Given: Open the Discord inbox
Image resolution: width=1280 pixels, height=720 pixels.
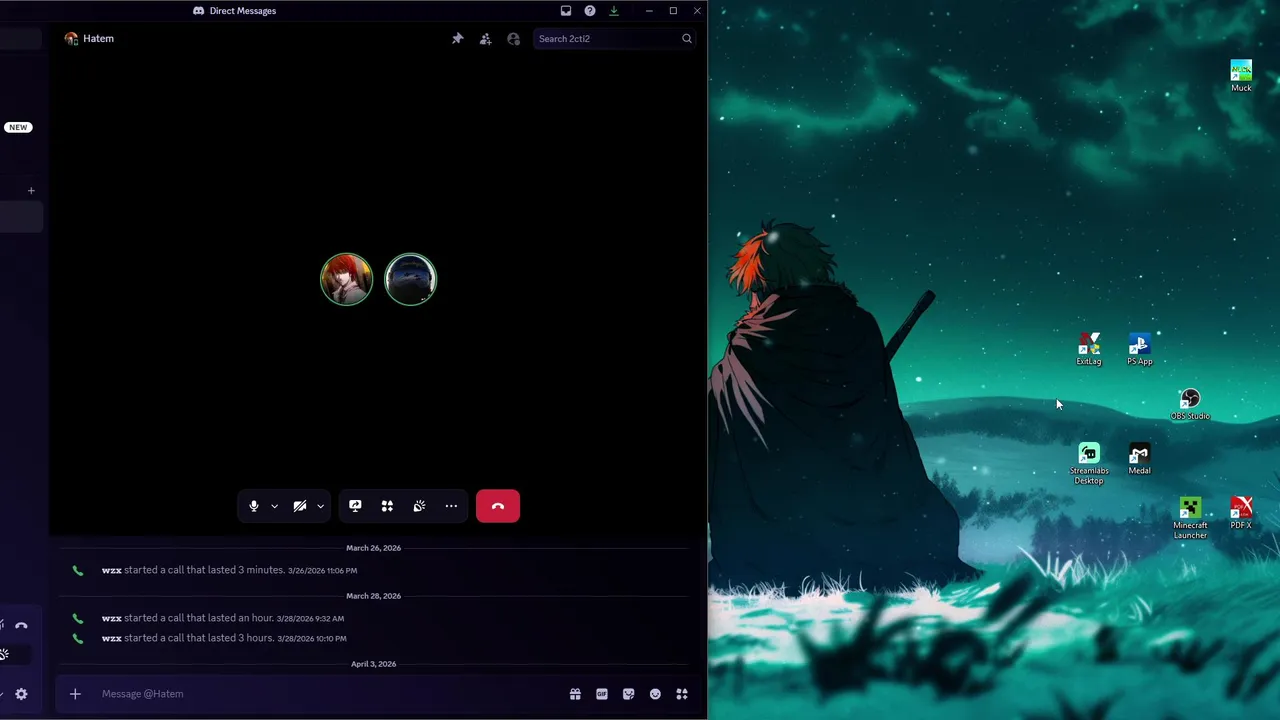Looking at the screenshot, I should pyautogui.click(x=566, y=11).
